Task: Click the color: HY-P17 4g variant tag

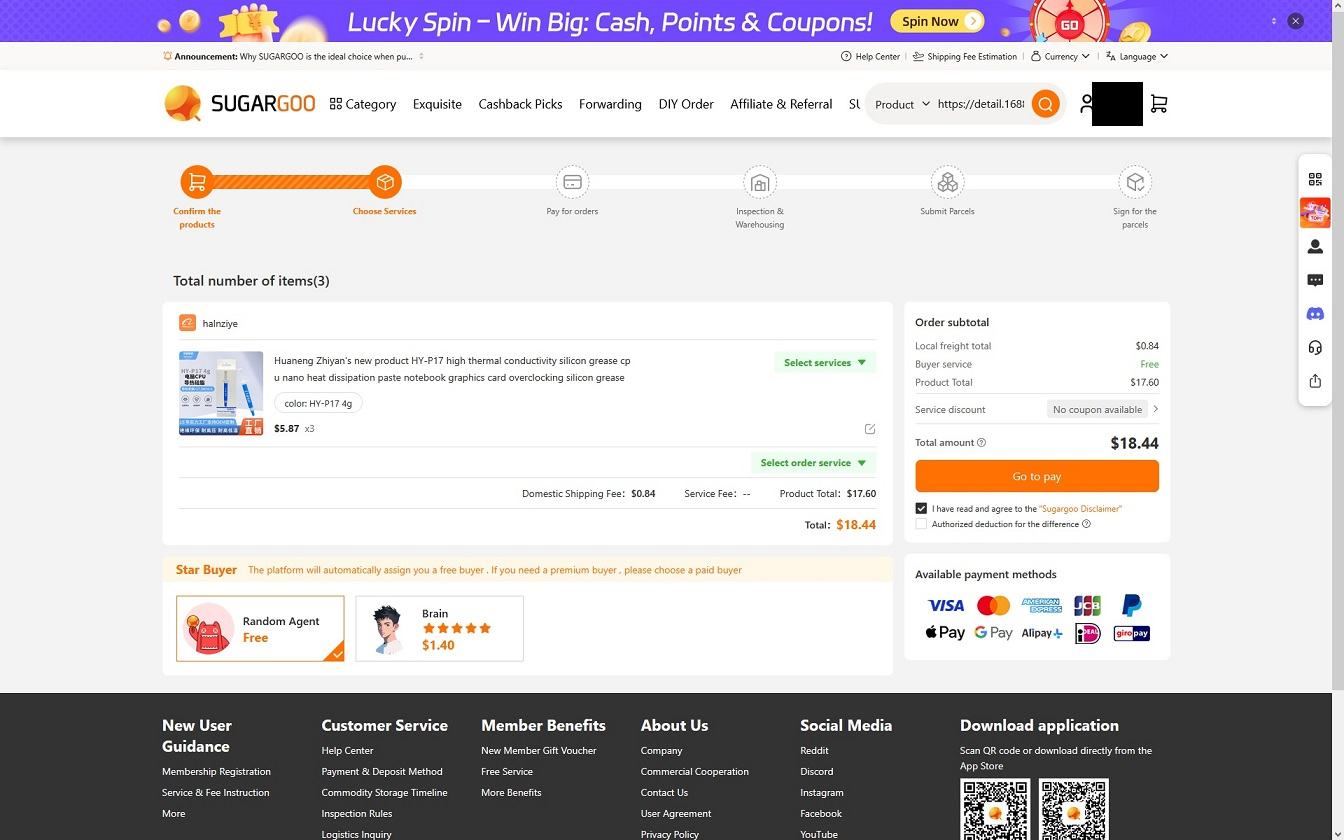Action: click(318, 404)
